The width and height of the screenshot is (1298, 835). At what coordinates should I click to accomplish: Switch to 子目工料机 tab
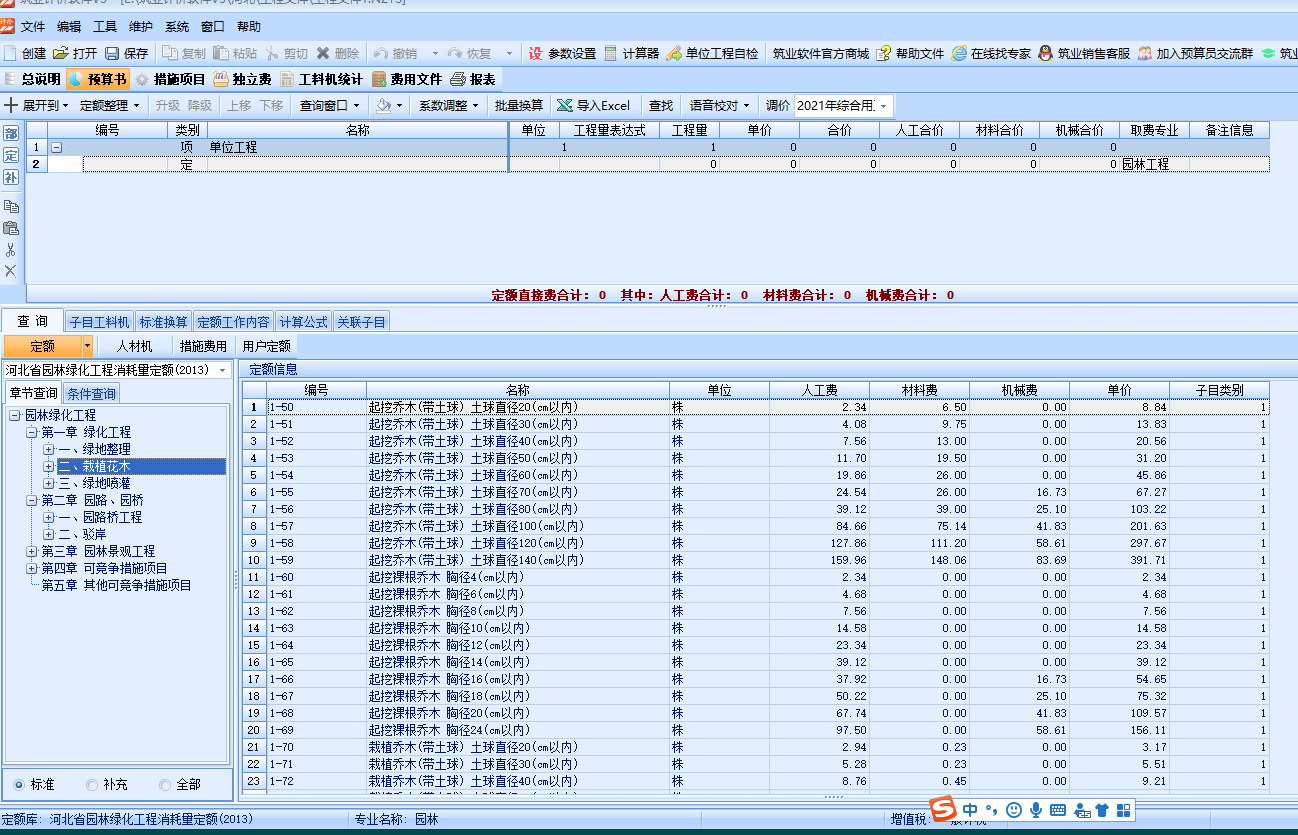[99, 322]
